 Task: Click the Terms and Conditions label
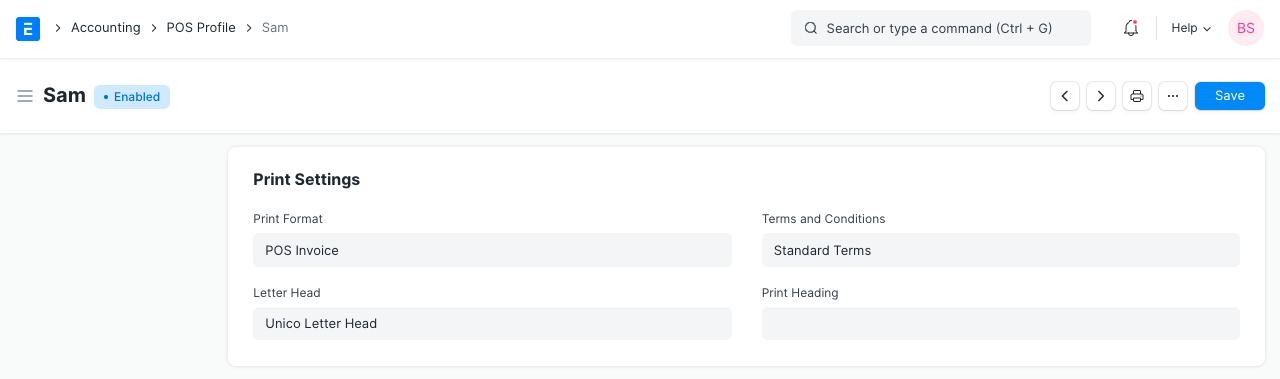click(x=824, y=219)
